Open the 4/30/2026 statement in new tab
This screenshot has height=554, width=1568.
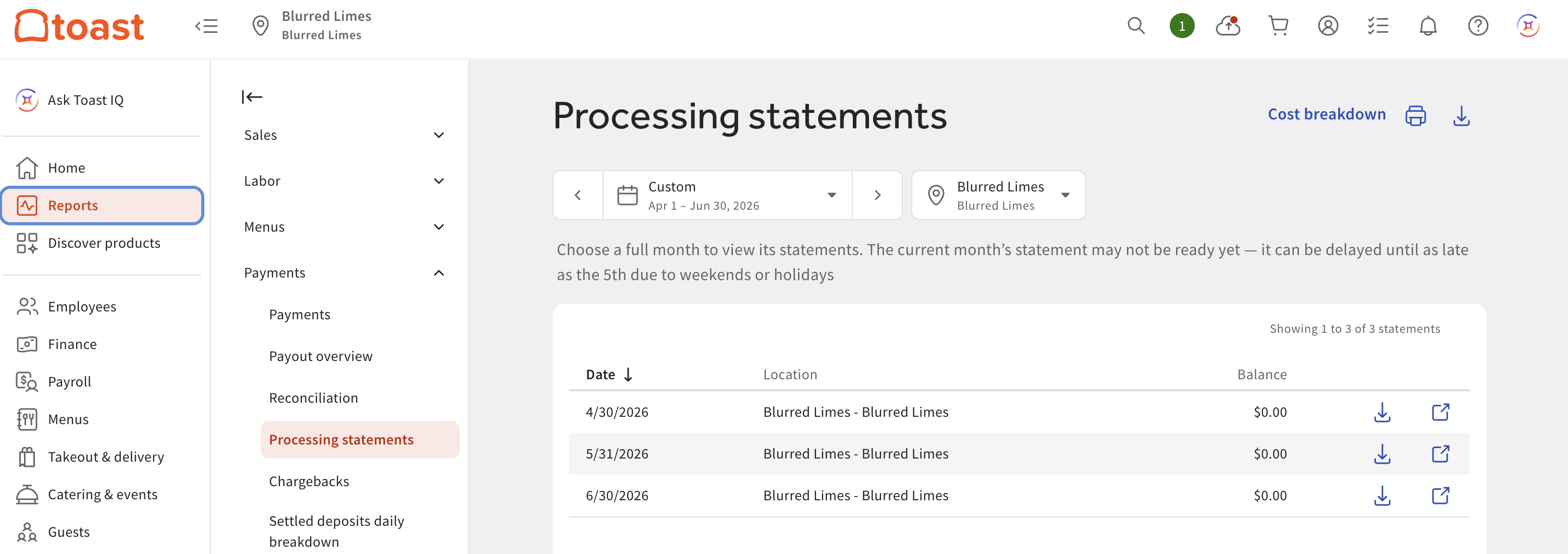coord(1440,412)
